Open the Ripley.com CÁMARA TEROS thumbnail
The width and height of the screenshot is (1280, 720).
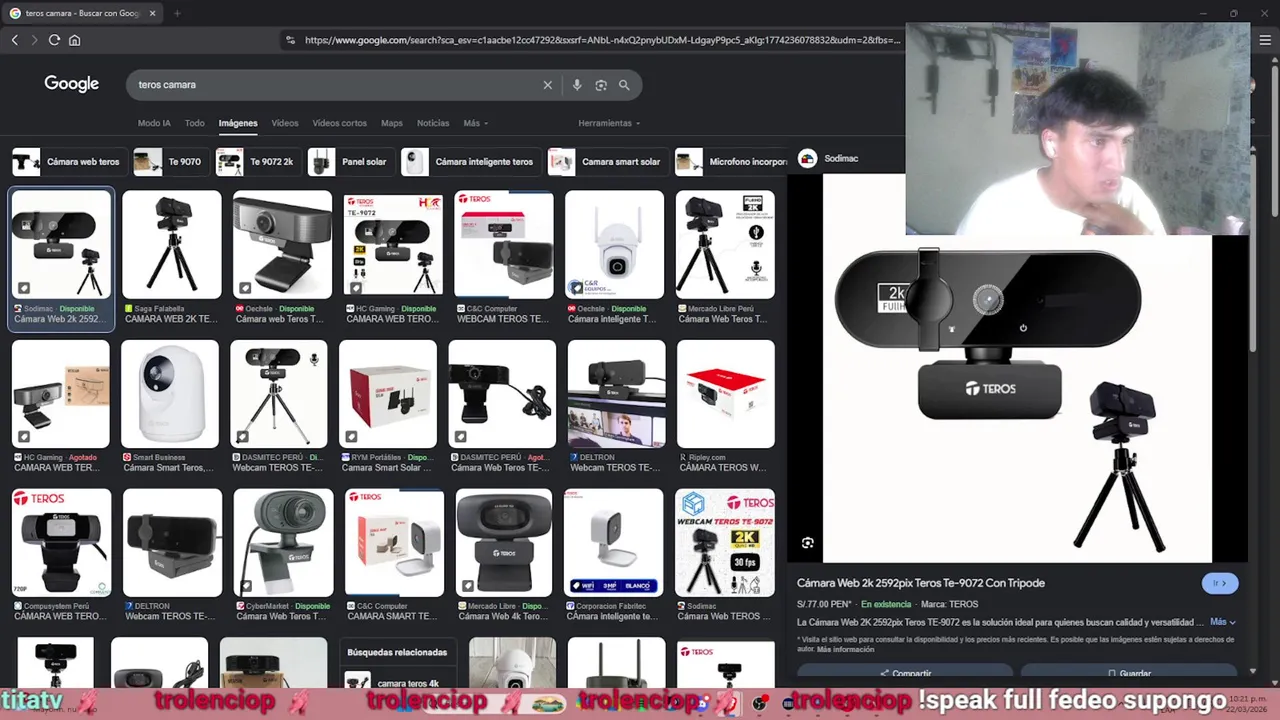click(726, 394)
